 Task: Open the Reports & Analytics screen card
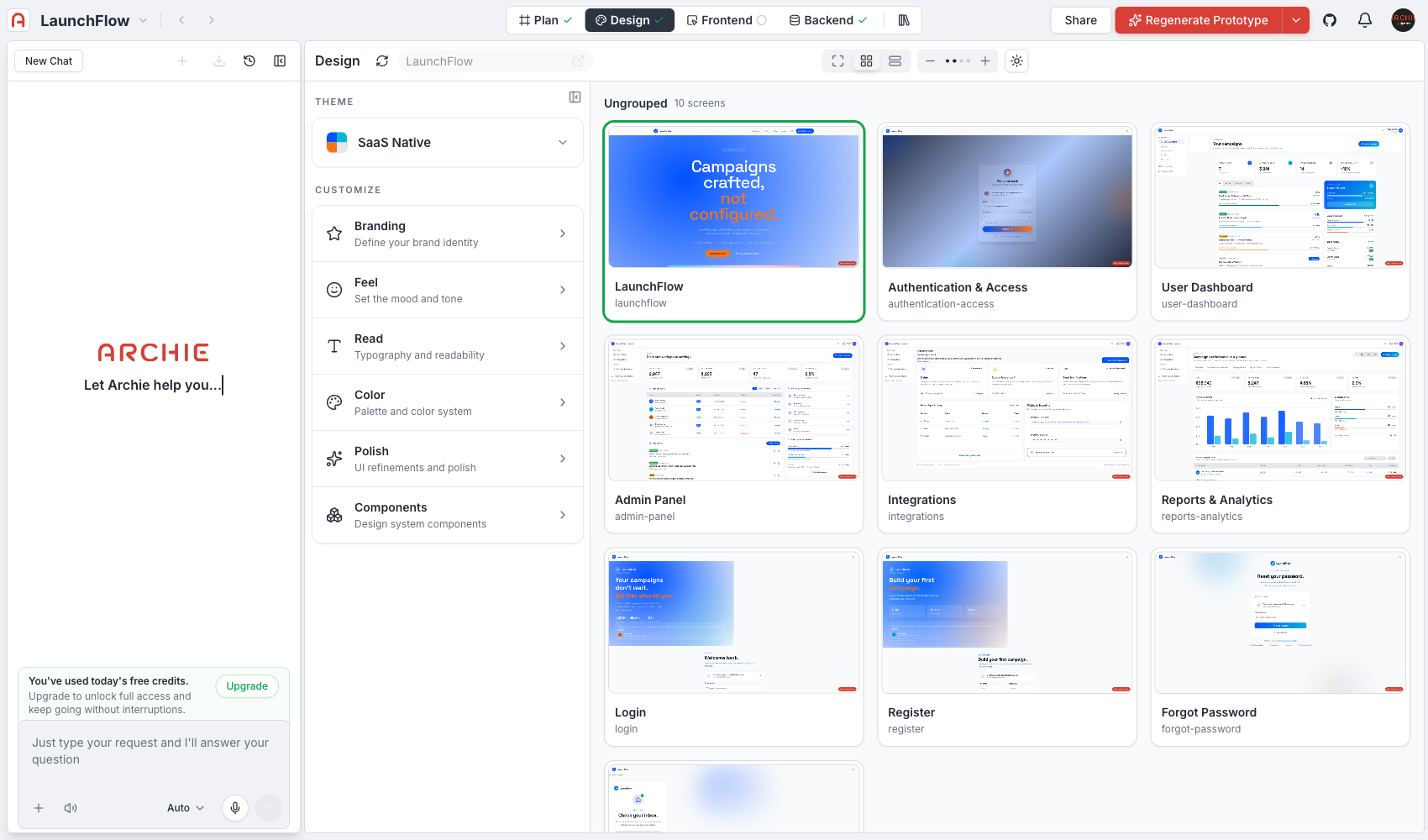click(1280, 434)
